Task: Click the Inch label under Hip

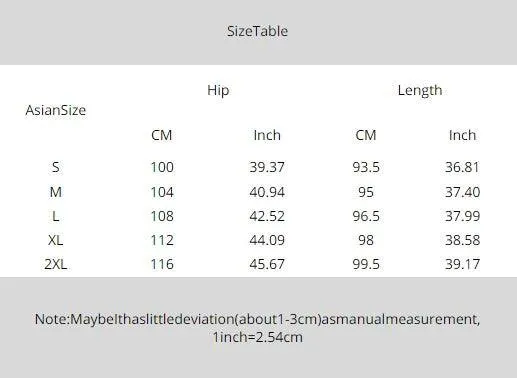Action: tap(267, 135)
